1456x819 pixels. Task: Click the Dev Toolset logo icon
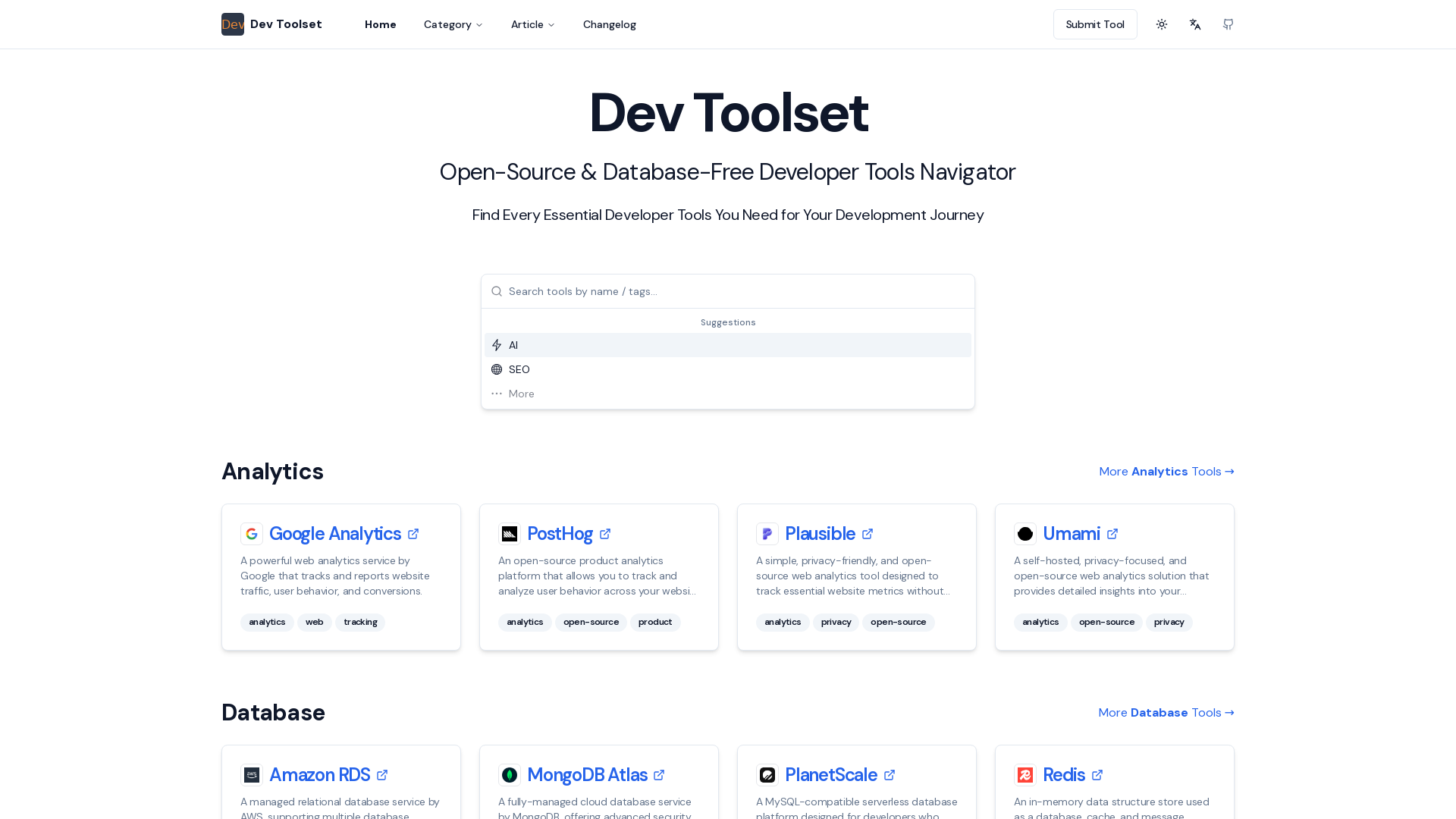(233, 24)
